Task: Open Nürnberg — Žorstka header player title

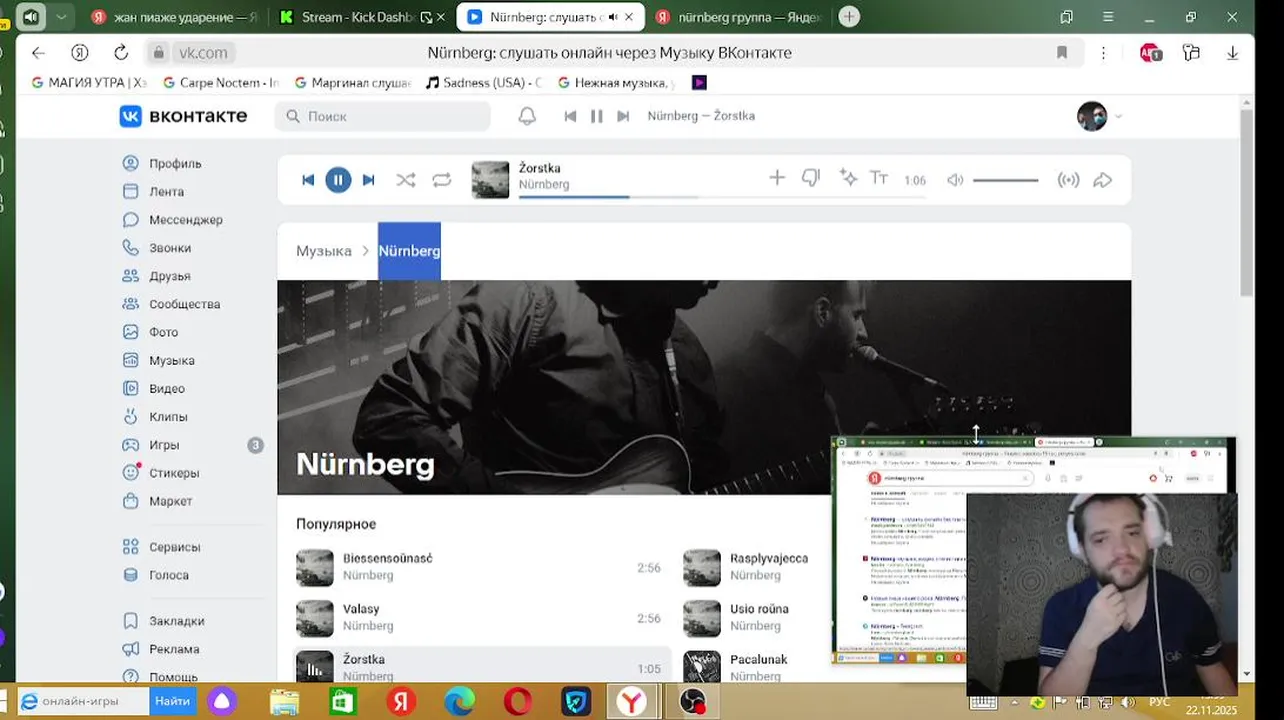Action: point(701,116)
